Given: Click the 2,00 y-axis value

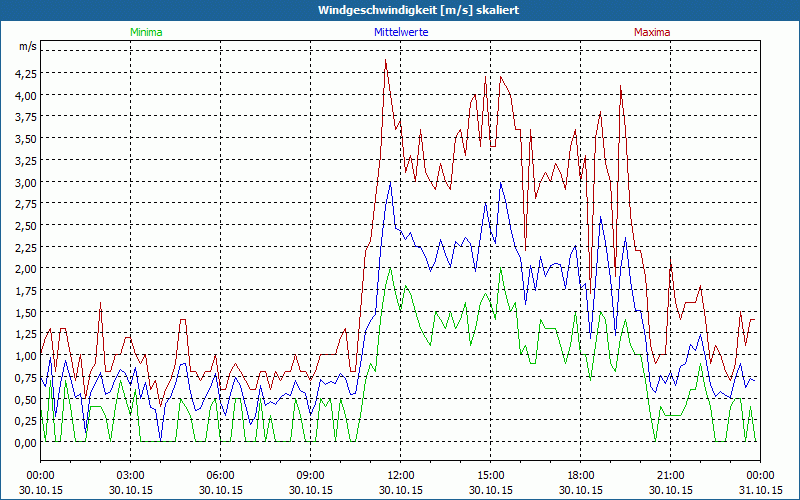Looking at the screenshot, I should pos(26,269).
